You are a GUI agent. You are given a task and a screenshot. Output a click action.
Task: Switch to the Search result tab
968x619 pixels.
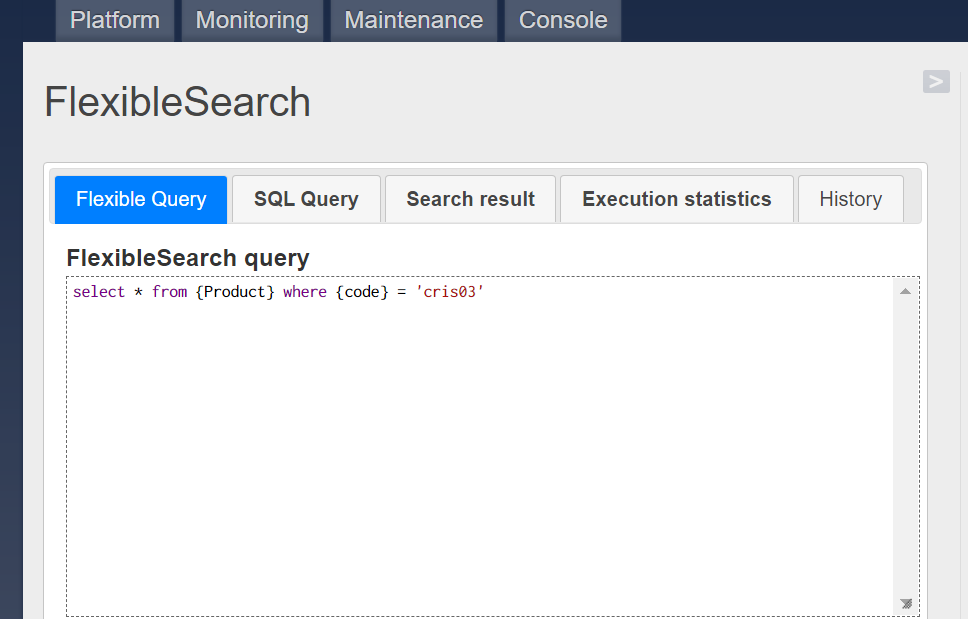(470, 199)
